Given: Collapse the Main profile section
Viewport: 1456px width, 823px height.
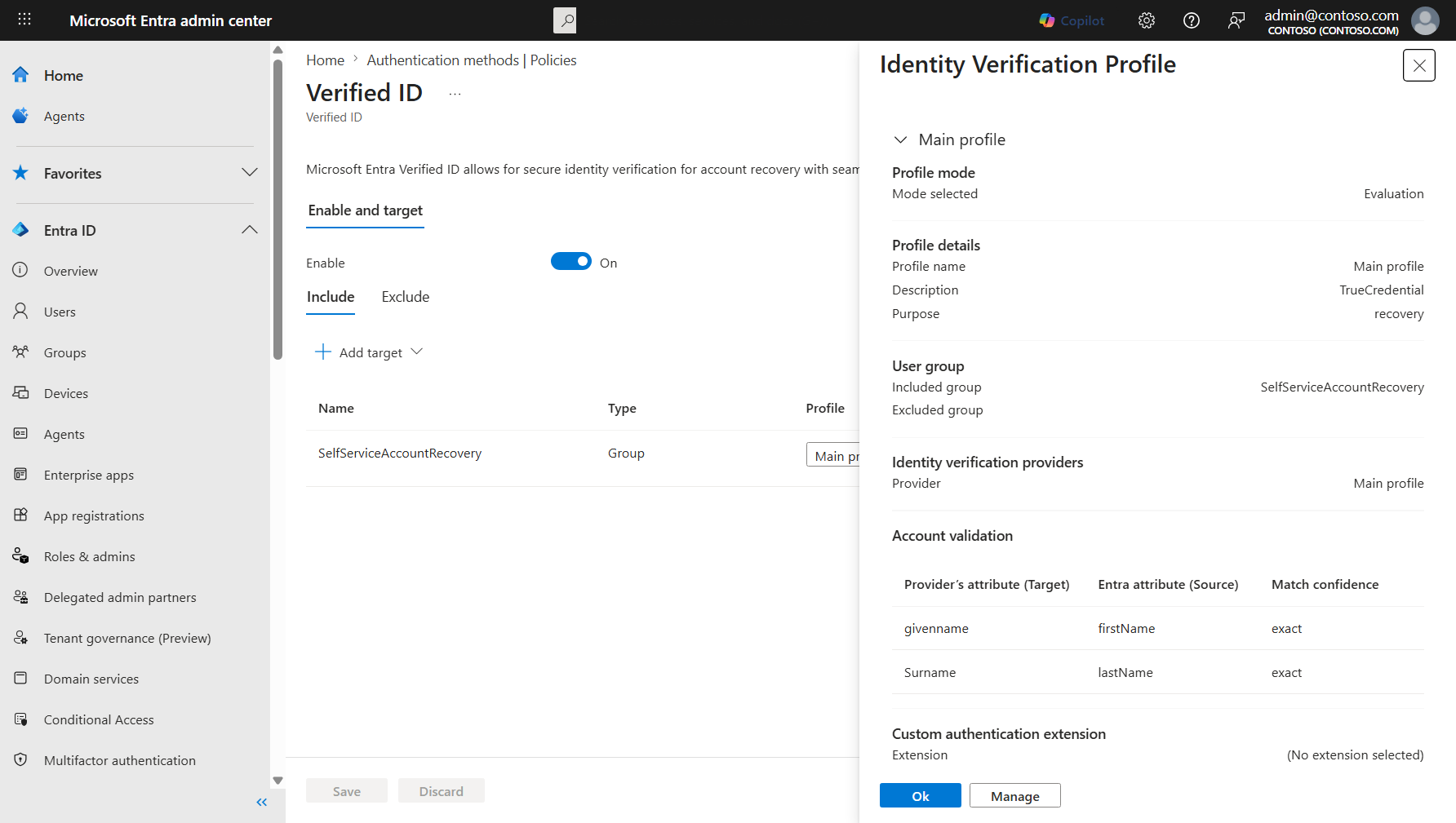Looking at the screenshot, I should tap(900, 139).
